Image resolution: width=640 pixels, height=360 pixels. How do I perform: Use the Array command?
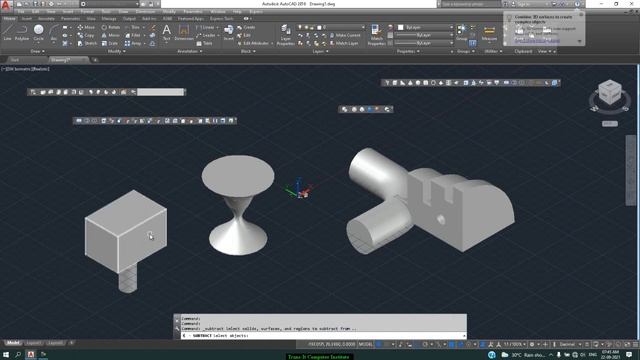(x=133, y=43)
